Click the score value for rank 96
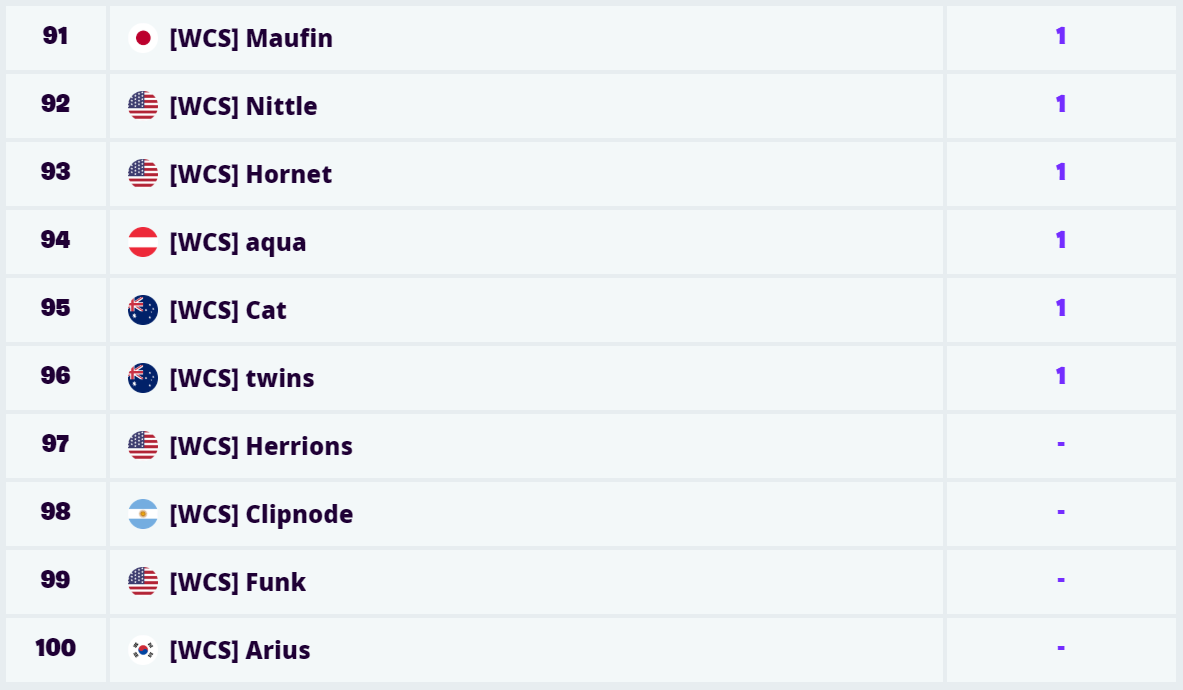 click(x=1061, y=376)
